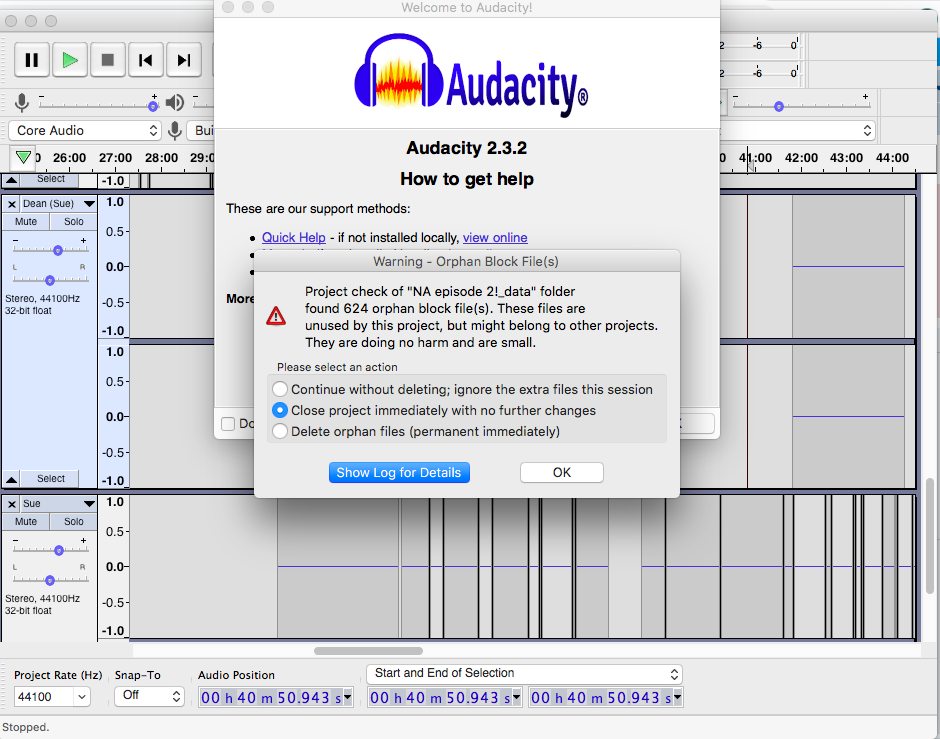The image size is (940, 739).
Task: Click Show Log for Details button
Action: tap(399, 473)
